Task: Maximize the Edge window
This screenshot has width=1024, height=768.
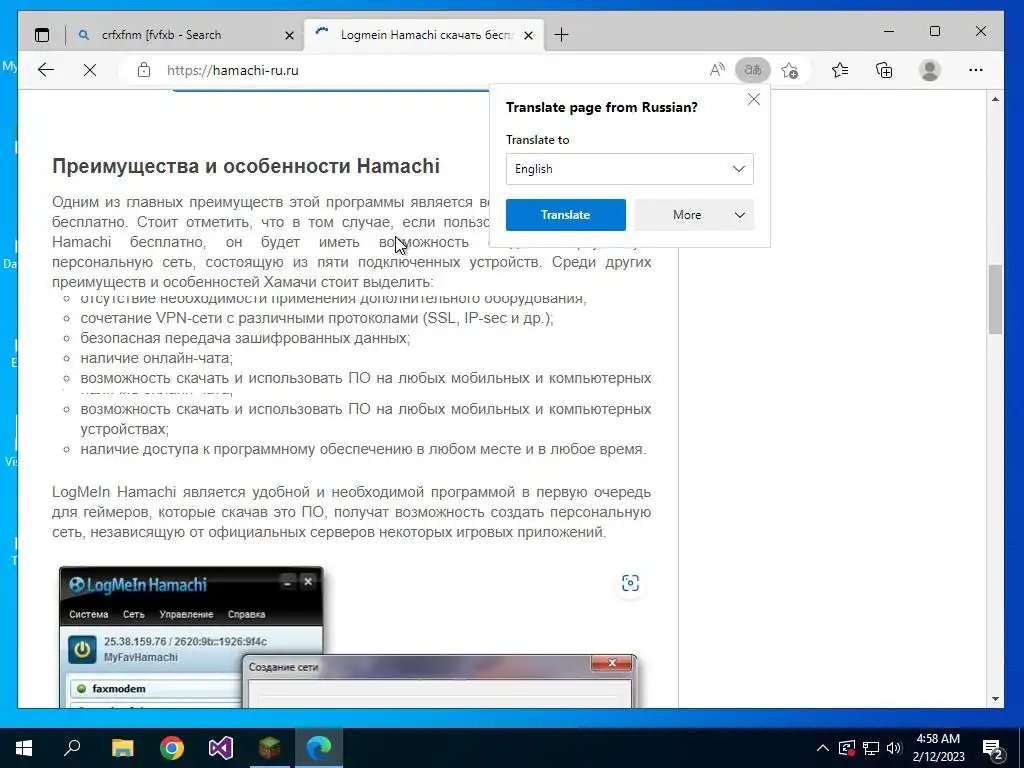Action: pos(935,31)
